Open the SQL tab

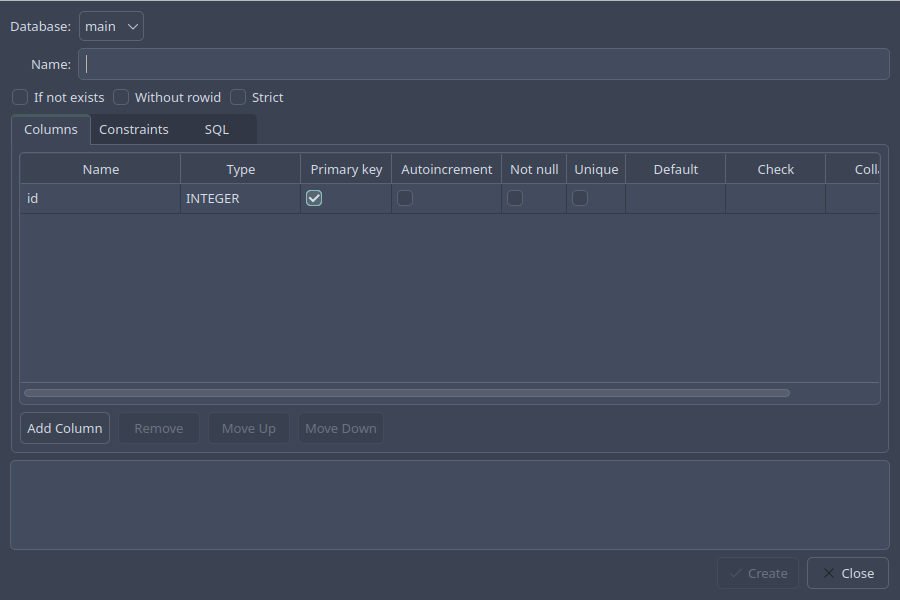pos(217,129)
